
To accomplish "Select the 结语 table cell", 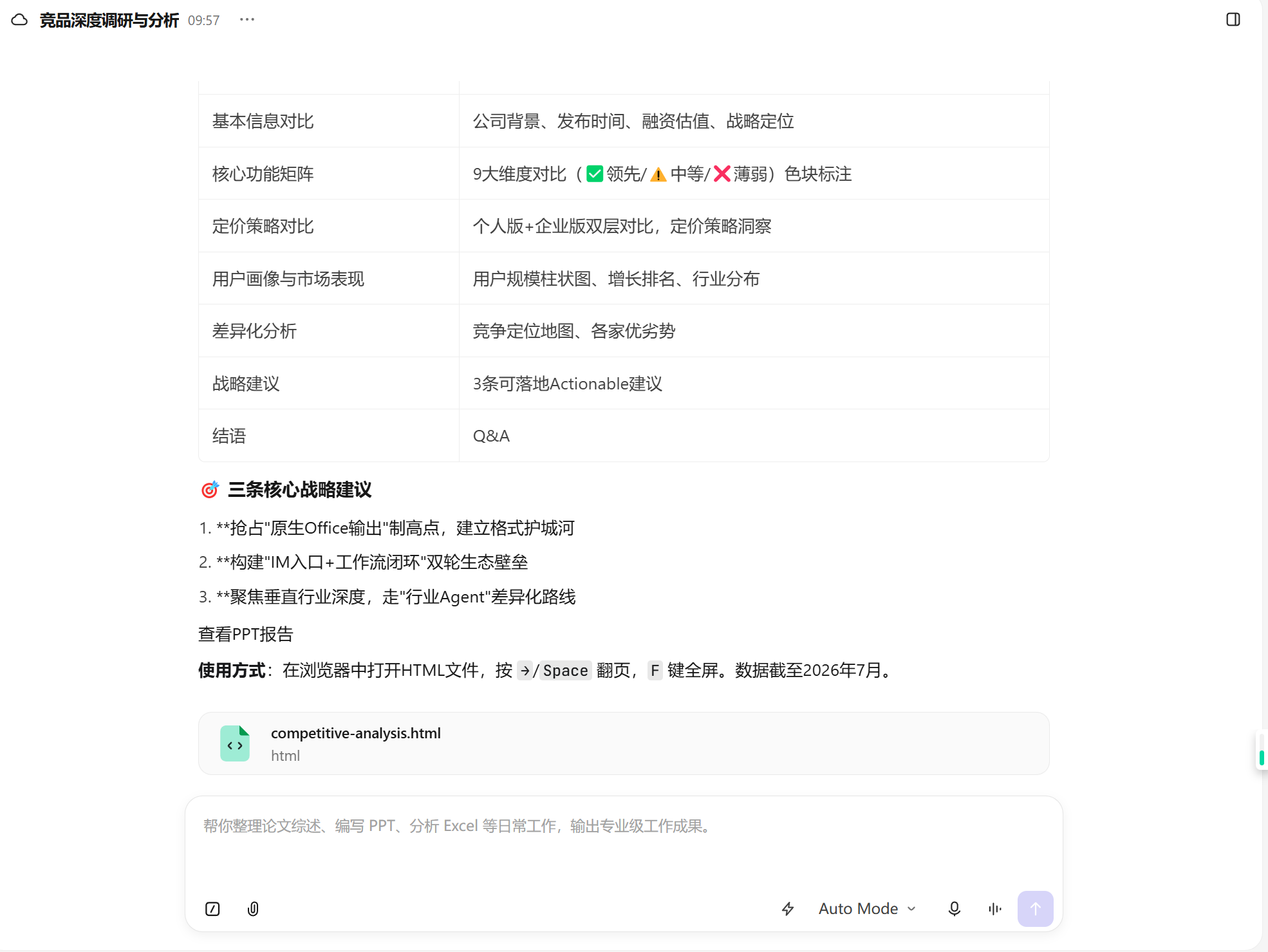I will pos(329,436).
